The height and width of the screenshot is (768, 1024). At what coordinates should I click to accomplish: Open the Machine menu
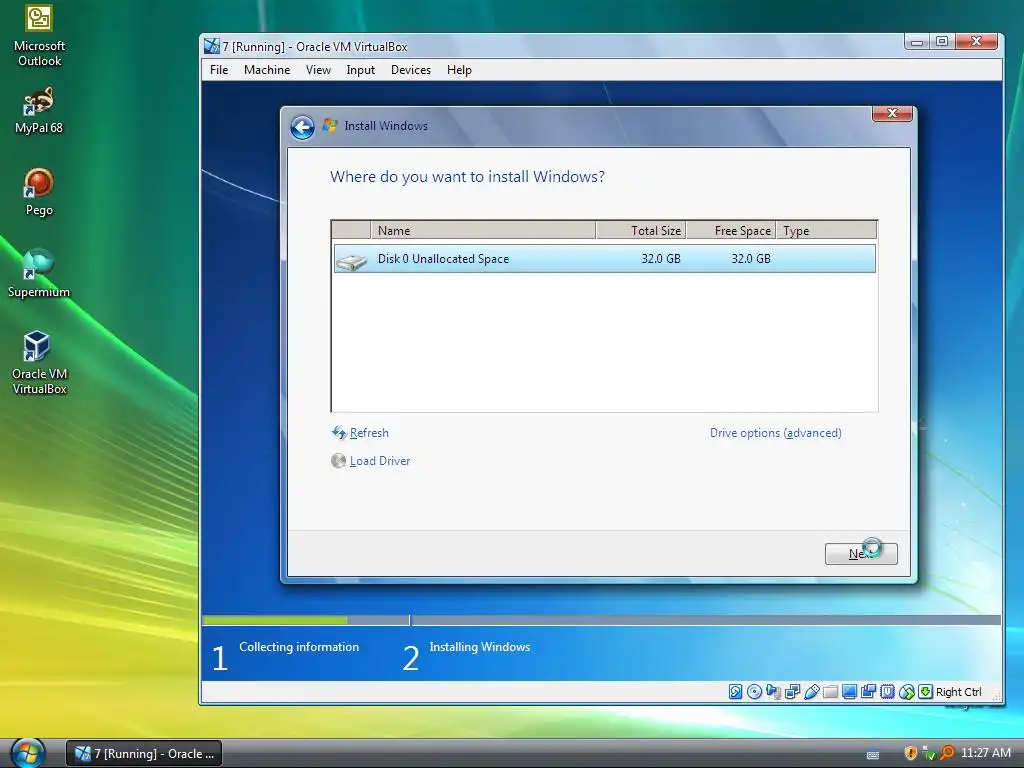(266, 70)
